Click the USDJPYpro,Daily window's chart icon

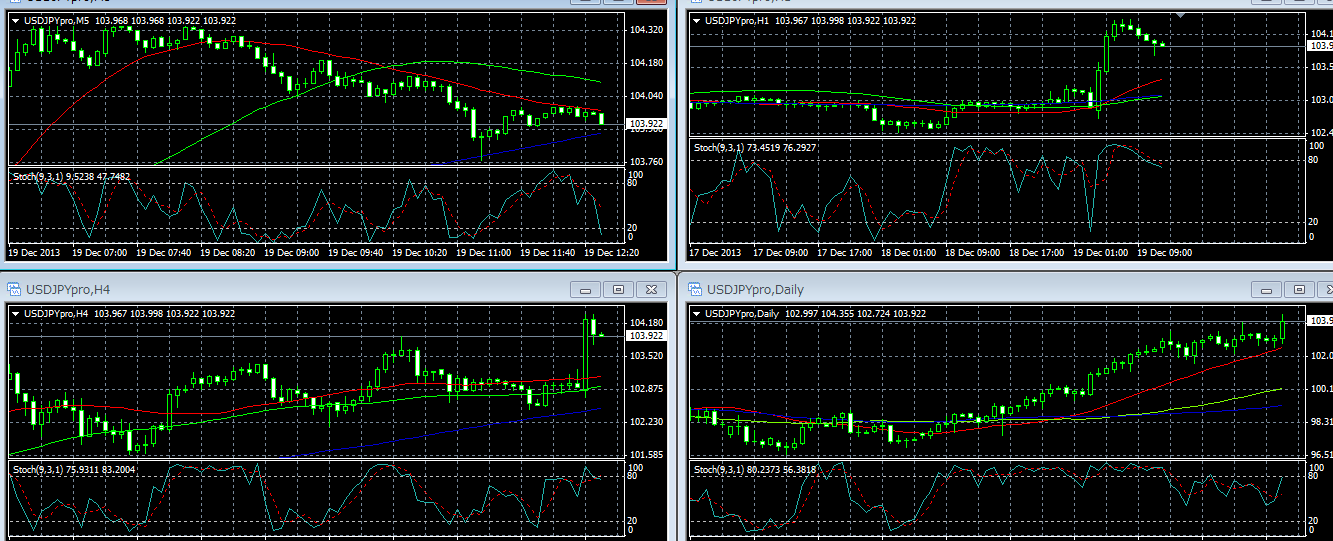[x=694, y=289]
